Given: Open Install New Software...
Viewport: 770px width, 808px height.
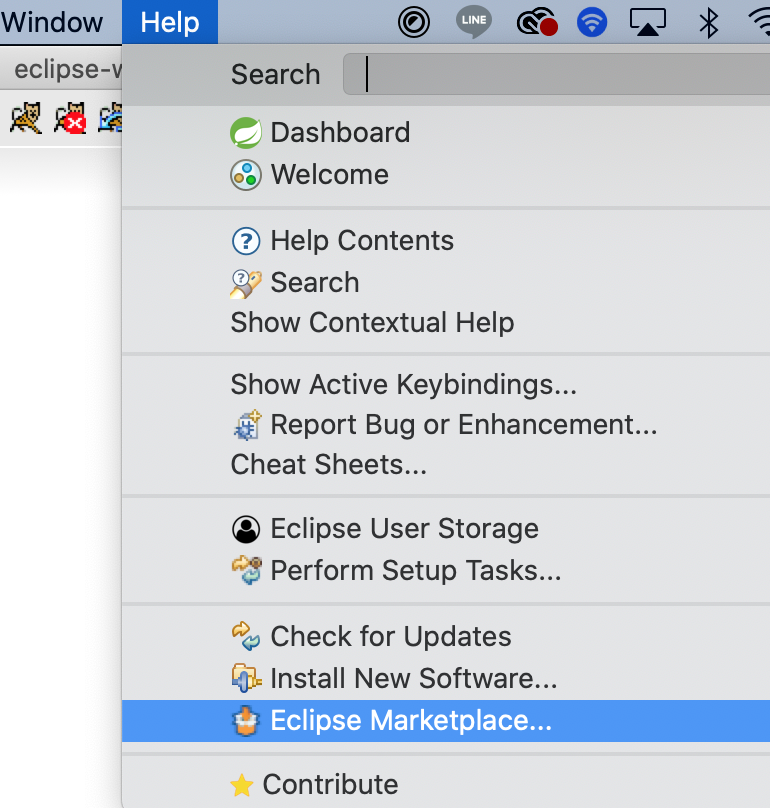Looking at the screenshot, I should [446, 678].
